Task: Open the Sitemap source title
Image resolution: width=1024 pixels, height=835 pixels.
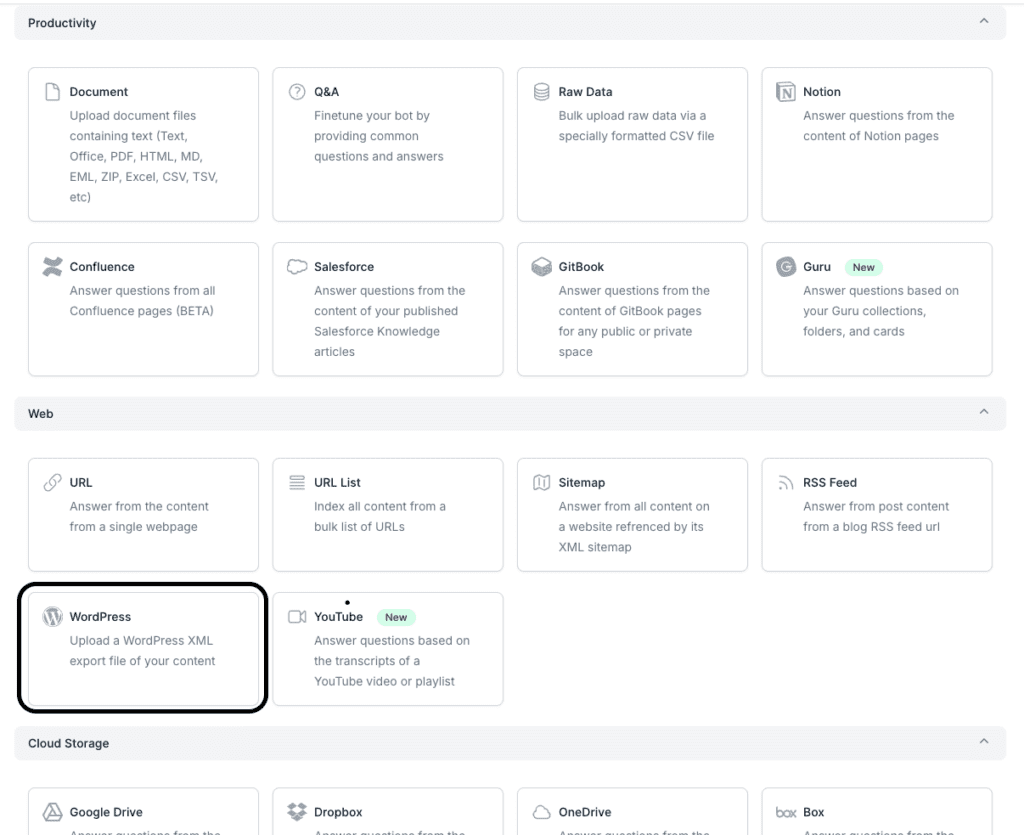Action: pyautogui.click(x=581, y=483)
